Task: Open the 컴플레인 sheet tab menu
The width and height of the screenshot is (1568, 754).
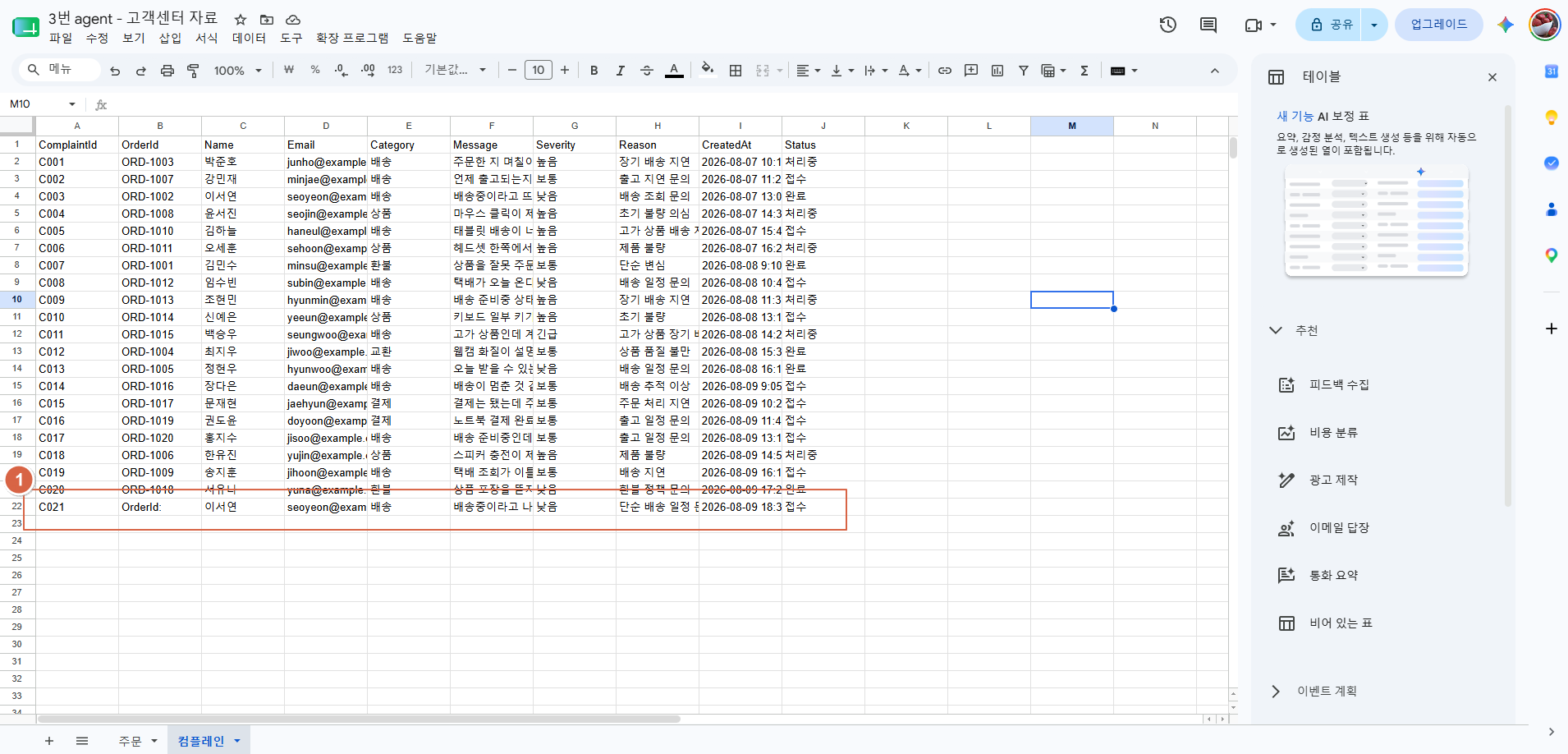Action: tap(237, 741)
